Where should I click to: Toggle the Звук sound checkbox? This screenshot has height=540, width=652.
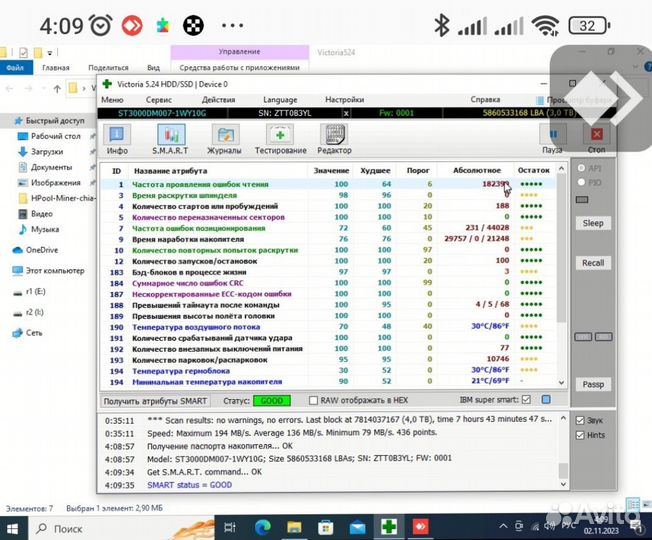580,420
